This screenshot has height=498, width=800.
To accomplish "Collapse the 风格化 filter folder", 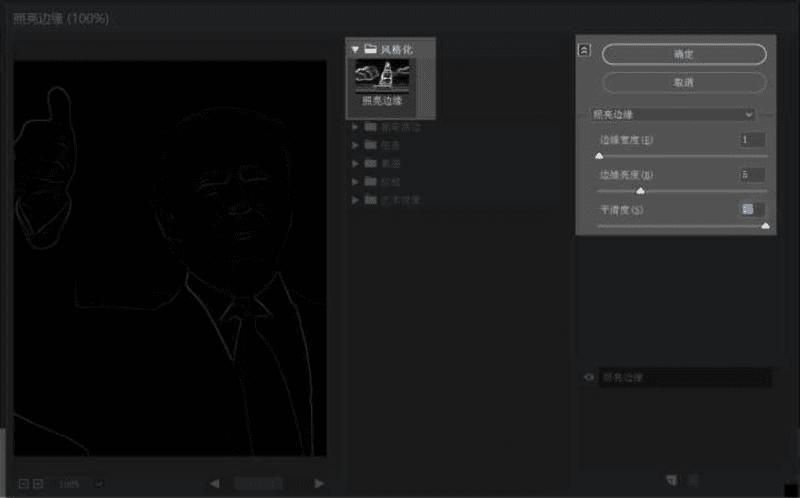I will [356, 49].
